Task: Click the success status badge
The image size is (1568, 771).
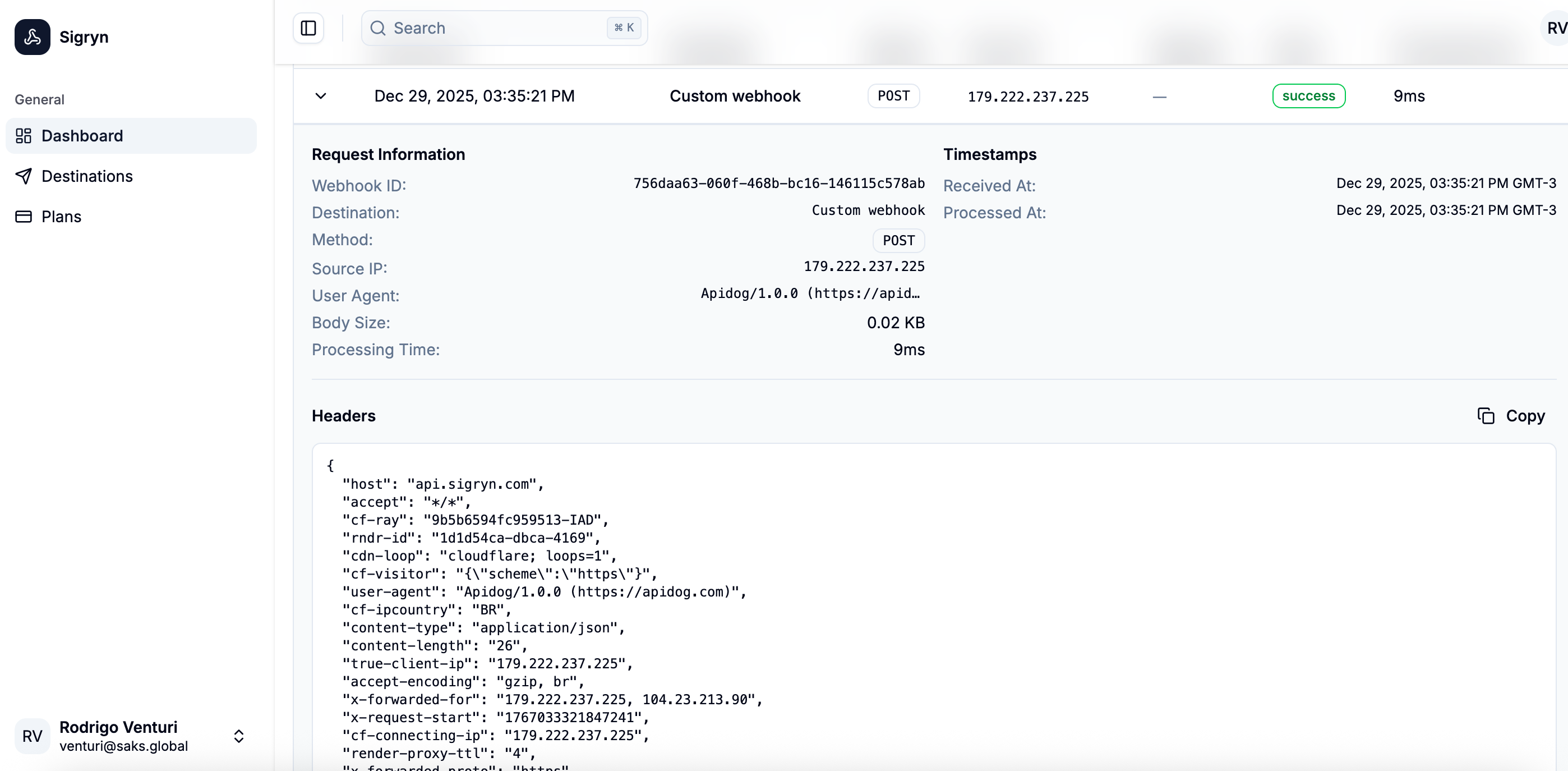Action: pos(1309,95)
